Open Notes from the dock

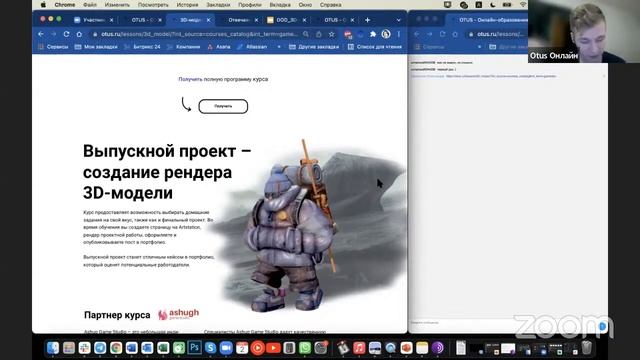422,348
